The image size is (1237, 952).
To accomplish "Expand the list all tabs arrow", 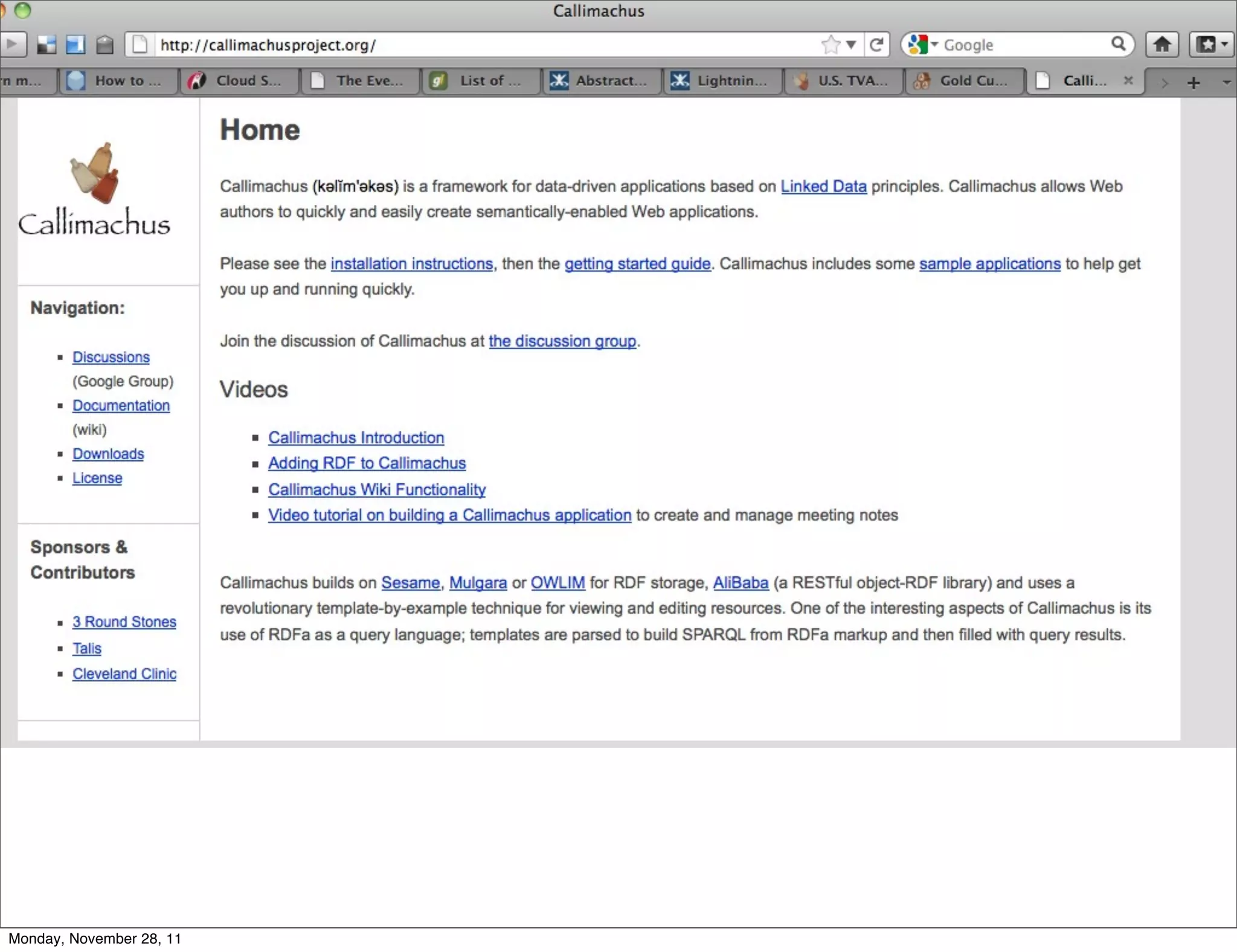I will [1226, 82].
